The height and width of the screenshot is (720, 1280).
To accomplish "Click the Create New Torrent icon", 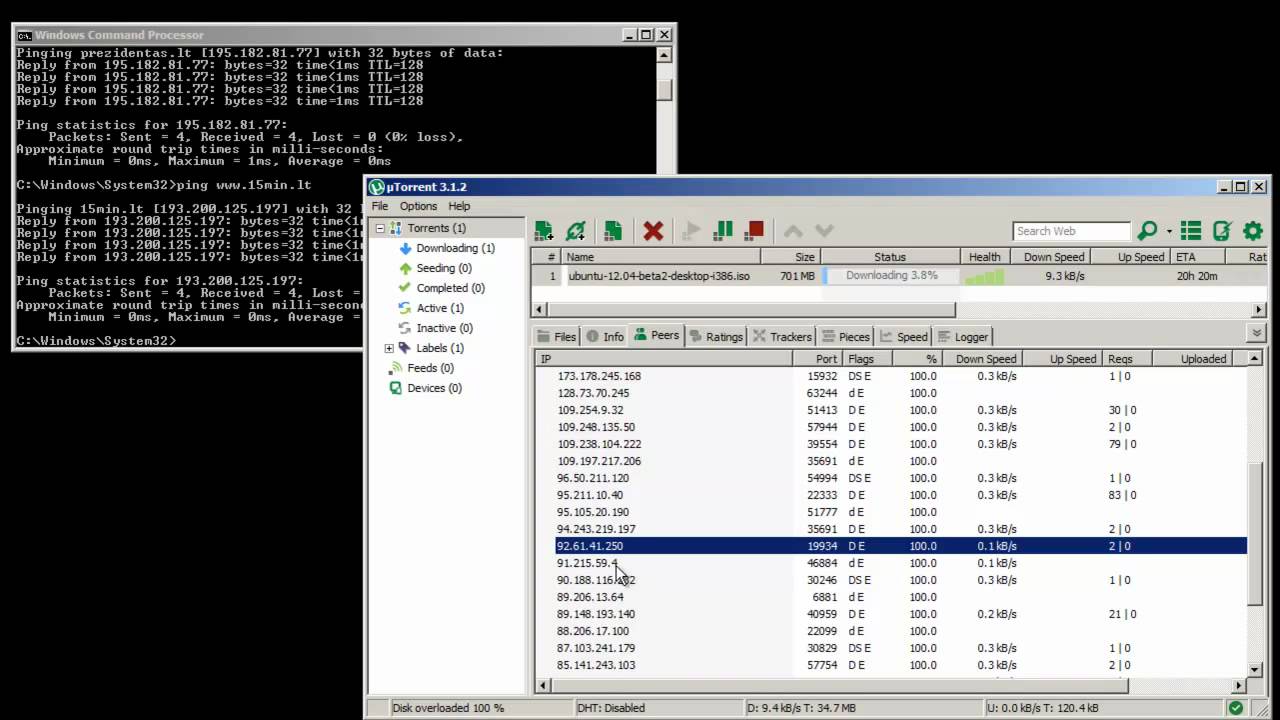I will point(613,231).
